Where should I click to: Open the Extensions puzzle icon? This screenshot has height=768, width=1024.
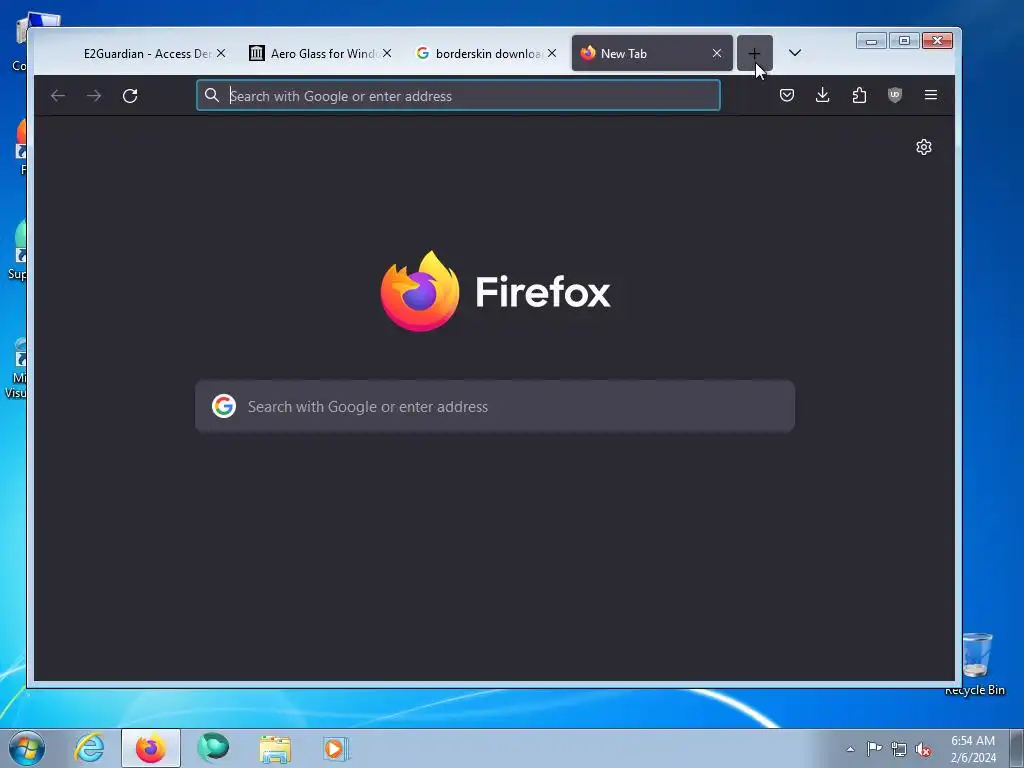click(859, 95)
